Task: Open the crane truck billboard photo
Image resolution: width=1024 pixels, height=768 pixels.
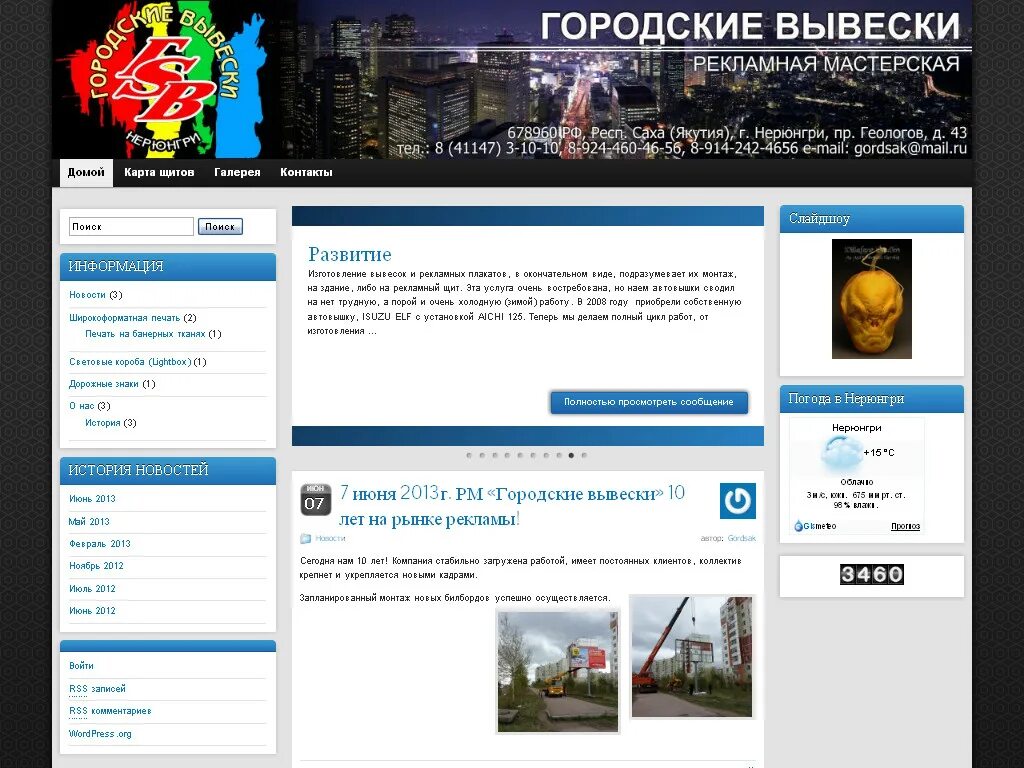Action: pos(690,657)
